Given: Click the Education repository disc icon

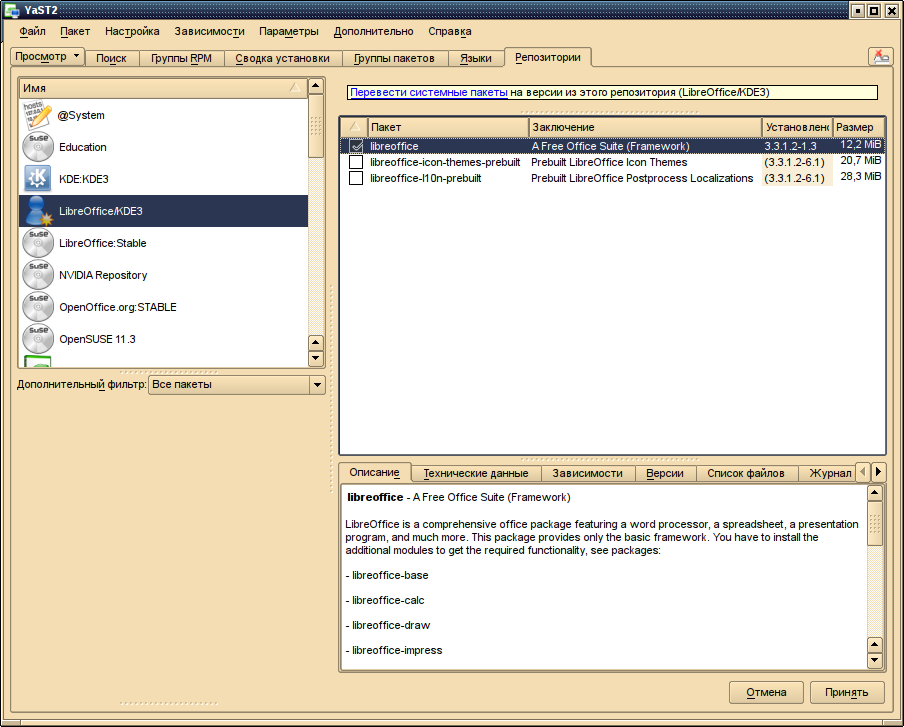Looking at the screenshot, I should click(38, 146).
